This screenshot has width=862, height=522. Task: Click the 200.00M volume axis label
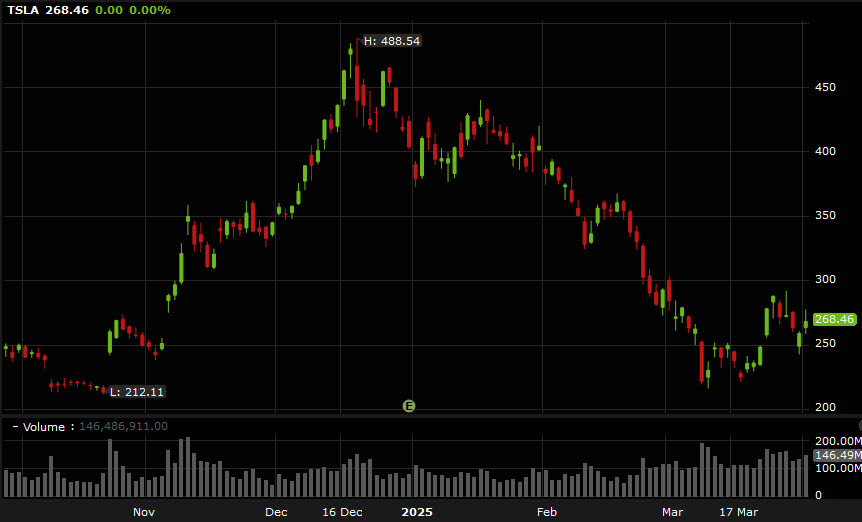(x=838, y=441)
